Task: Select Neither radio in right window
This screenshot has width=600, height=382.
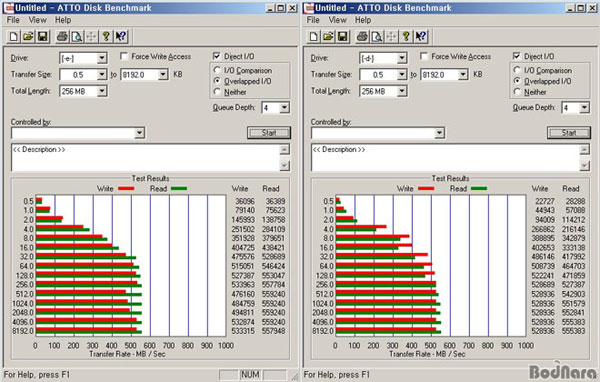Action: pos(517,92)
